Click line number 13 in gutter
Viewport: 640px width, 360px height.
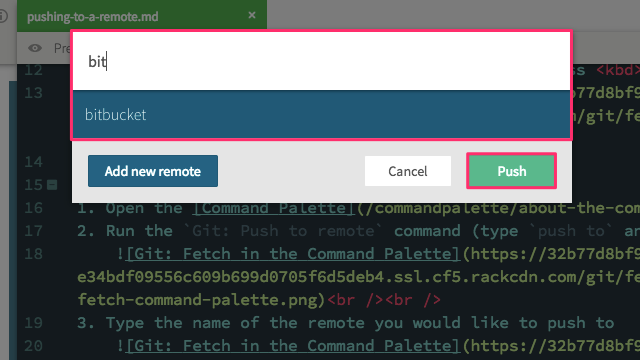[x=33, y=93]
